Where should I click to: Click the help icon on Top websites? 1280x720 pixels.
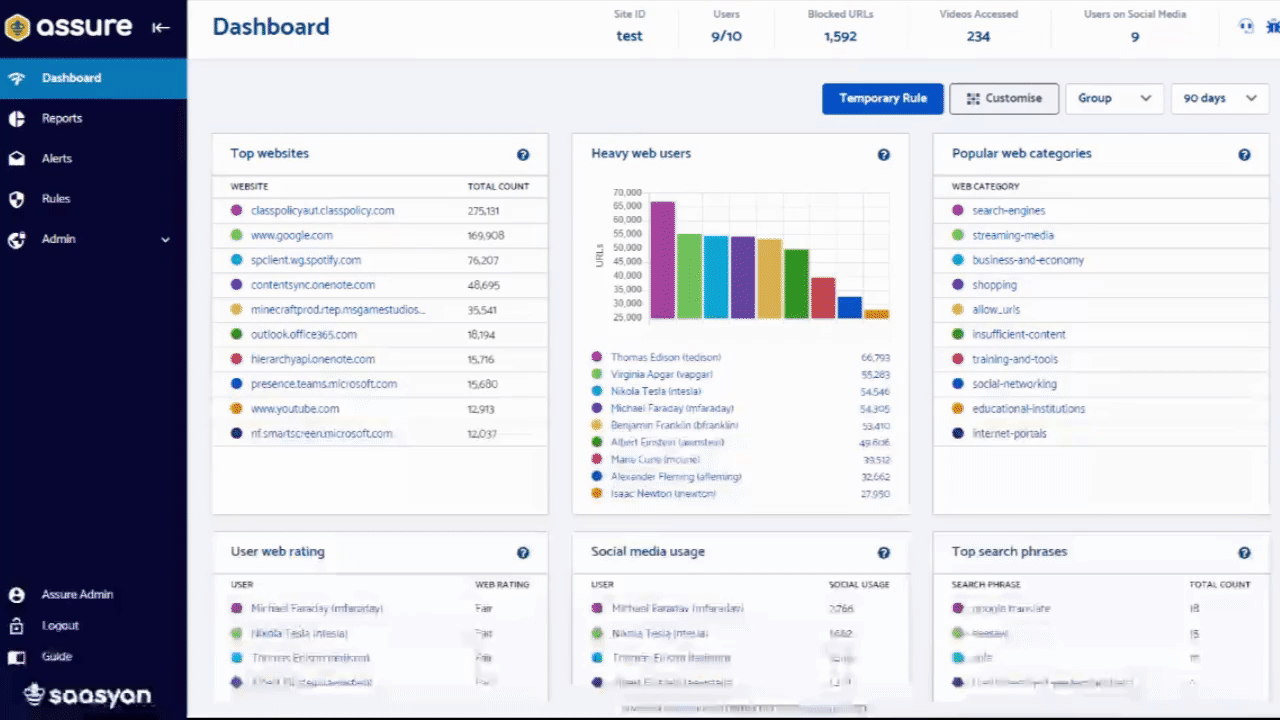(x=523, y=155)
